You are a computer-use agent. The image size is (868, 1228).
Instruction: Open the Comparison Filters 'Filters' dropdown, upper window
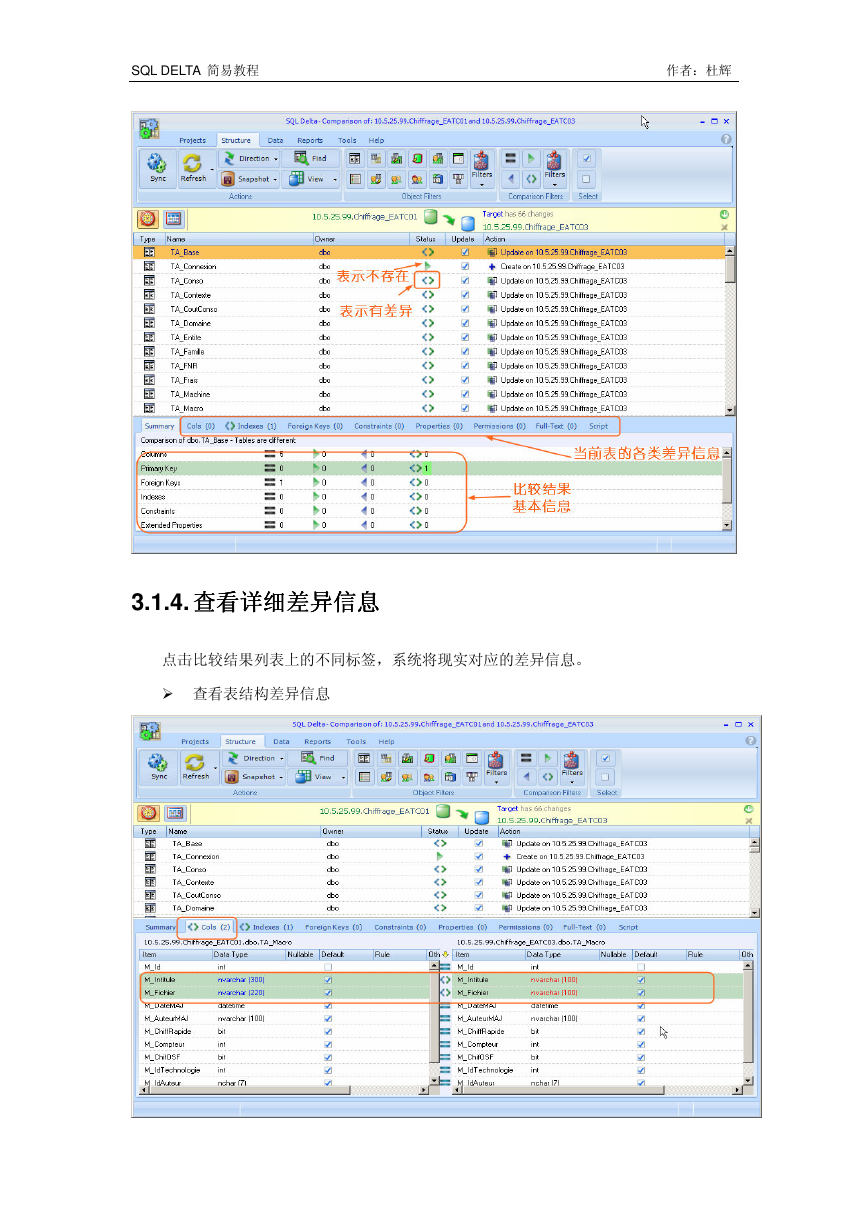coord(555,169)
